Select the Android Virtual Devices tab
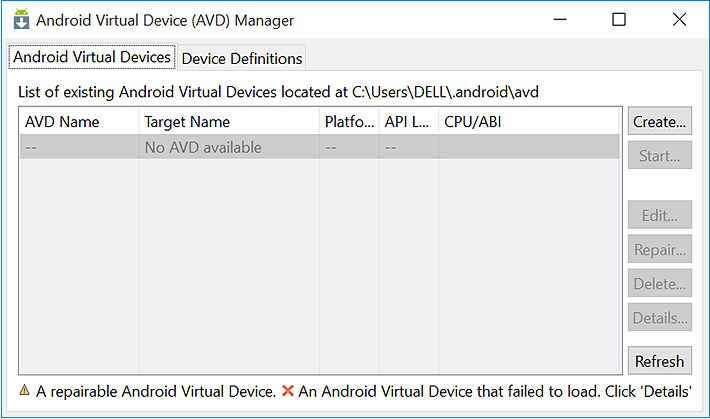 92,57
